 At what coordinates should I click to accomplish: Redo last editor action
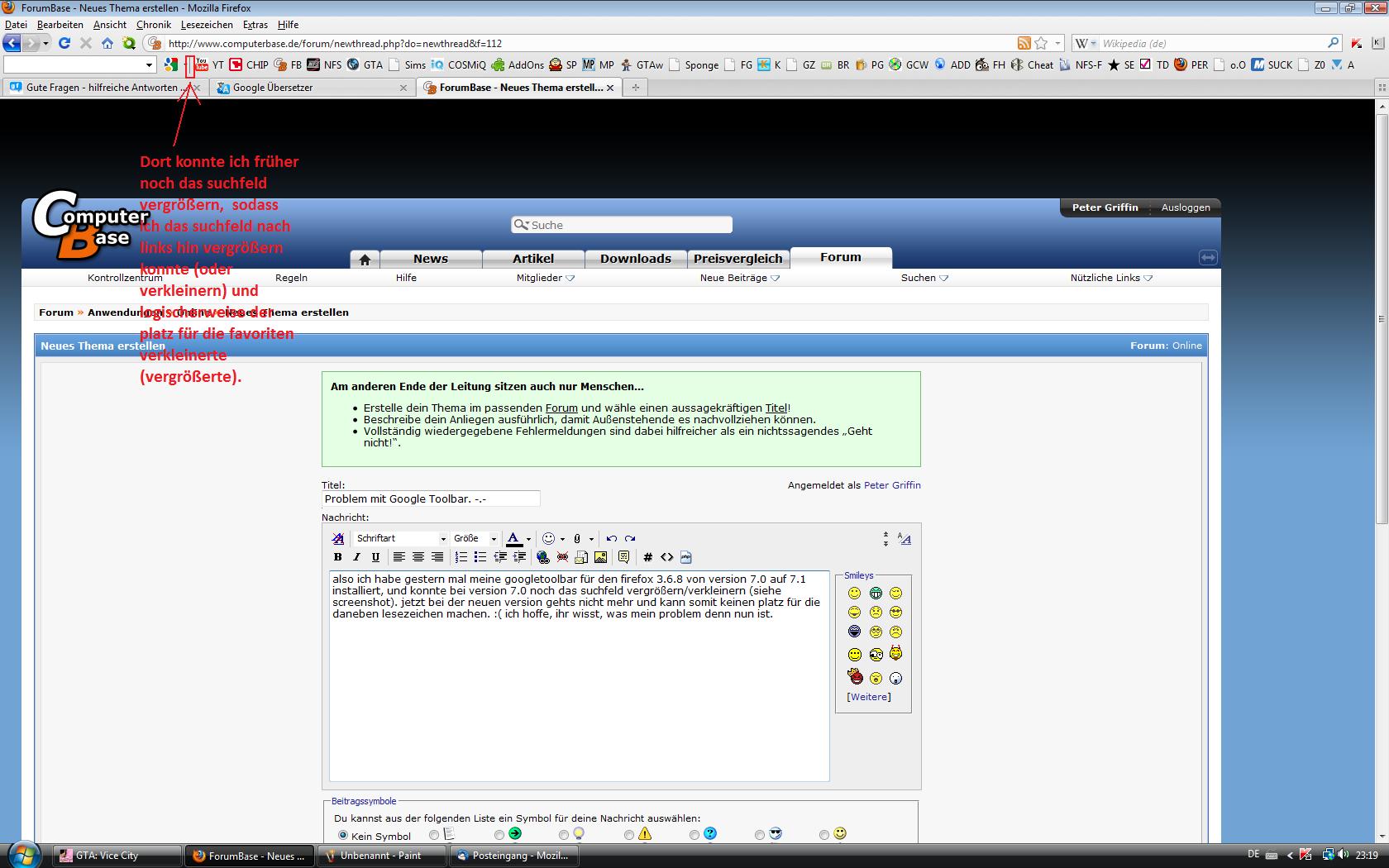pyautogui.click(x=630, y=538)
